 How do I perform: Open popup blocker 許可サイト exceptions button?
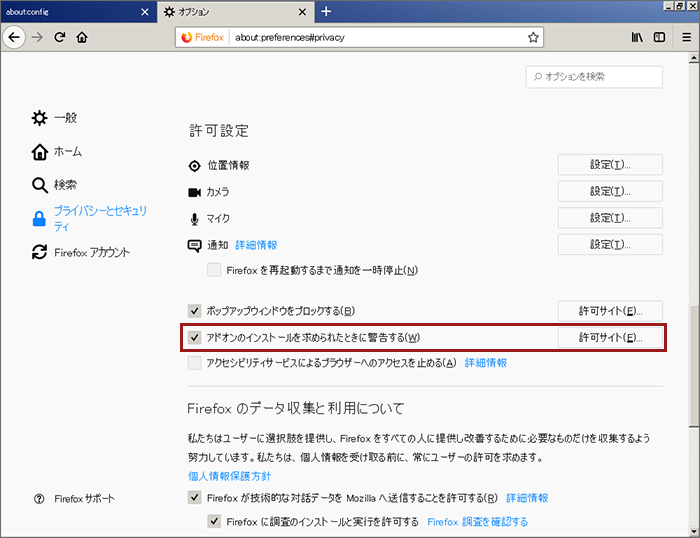(x=610, y=311)
